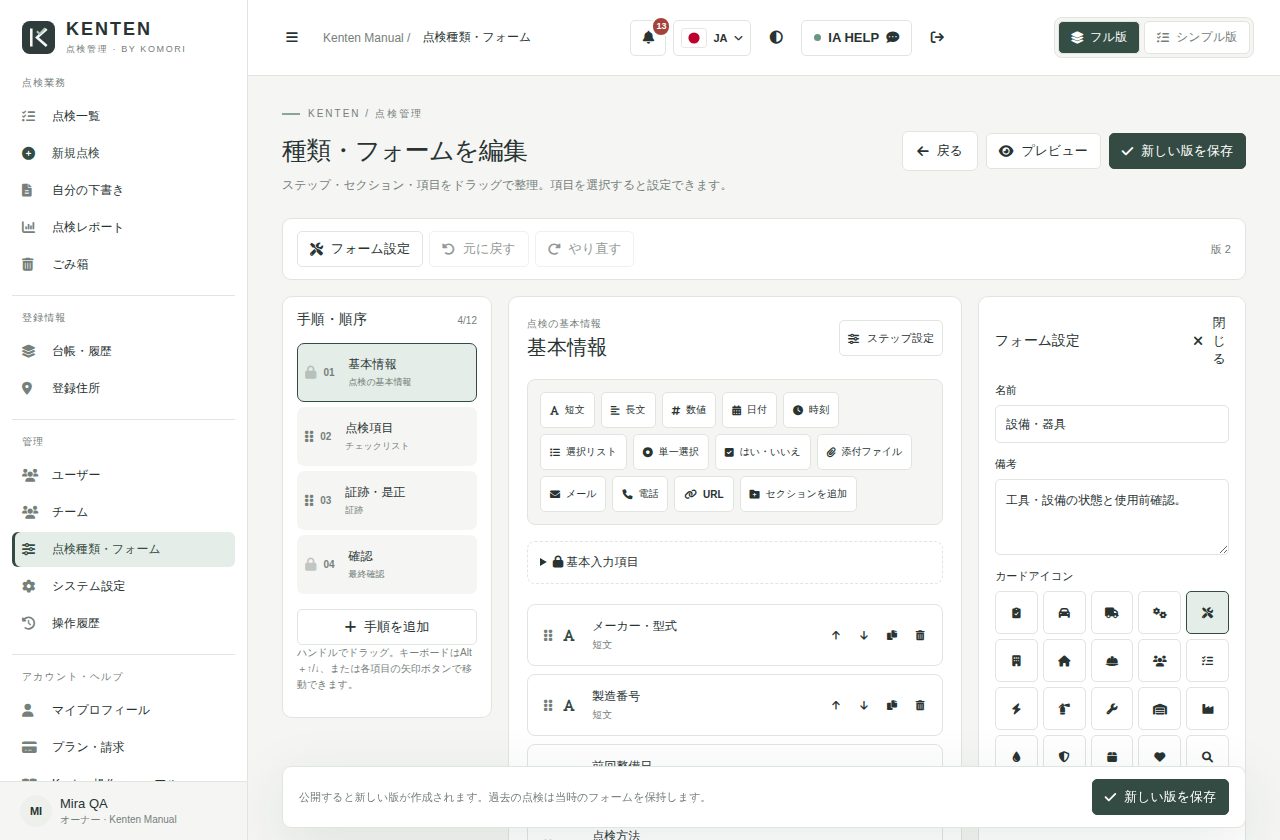Duplicate the 製造番号 field
The height and width of the screenshot is (840, 1280).
(x=892, y=705)
